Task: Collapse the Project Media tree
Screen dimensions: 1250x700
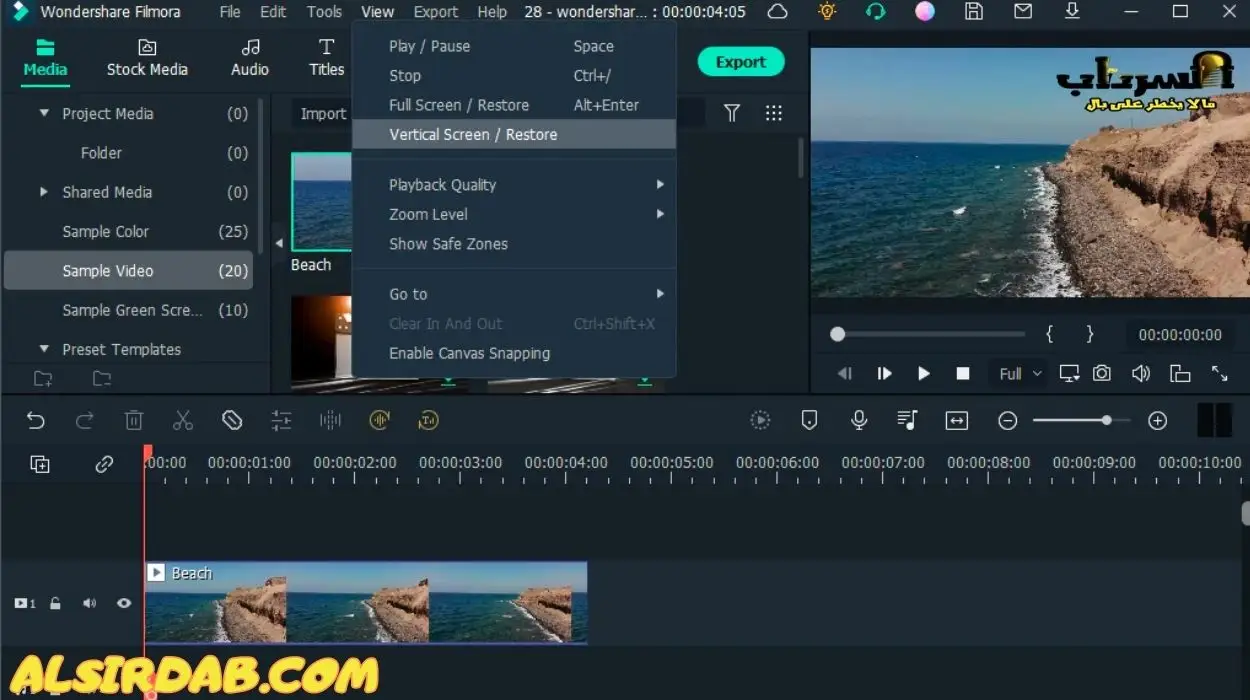Action: click(44, 113)
